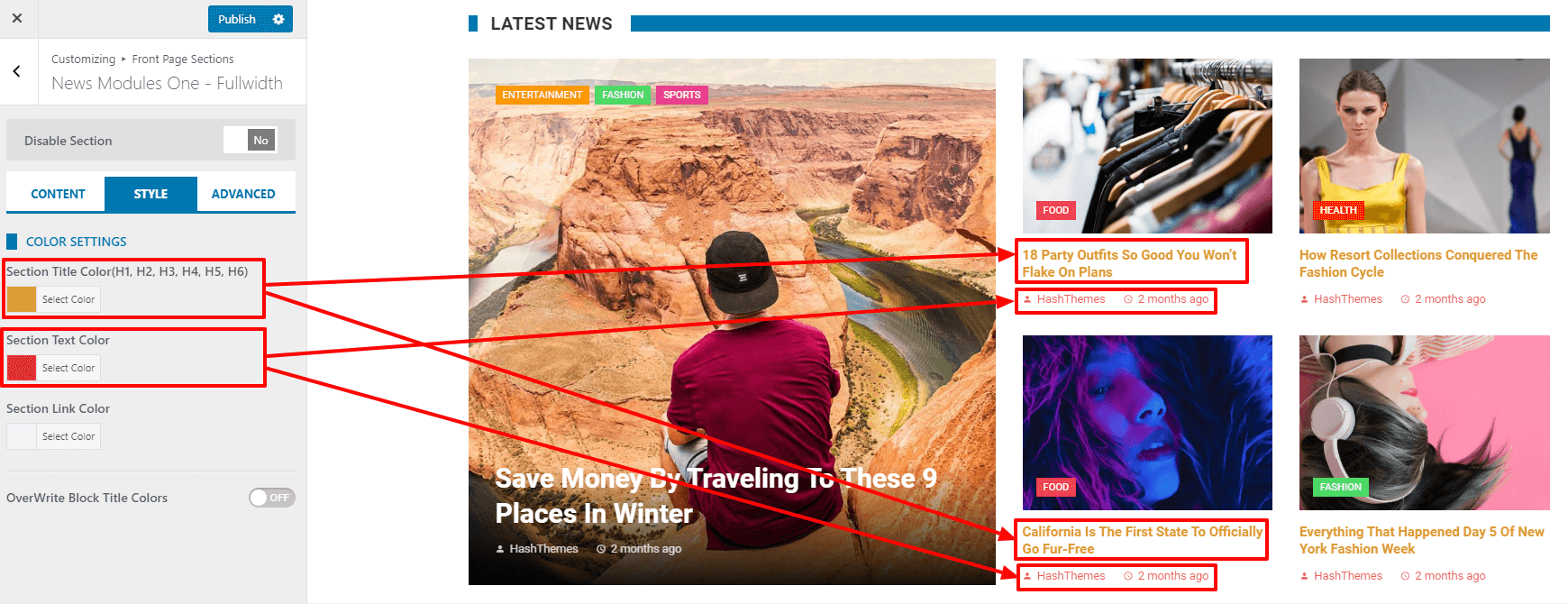Turn on OverWrite Block Title Colors
This screenshot has height=604, width=1568.
pos(272,498)
